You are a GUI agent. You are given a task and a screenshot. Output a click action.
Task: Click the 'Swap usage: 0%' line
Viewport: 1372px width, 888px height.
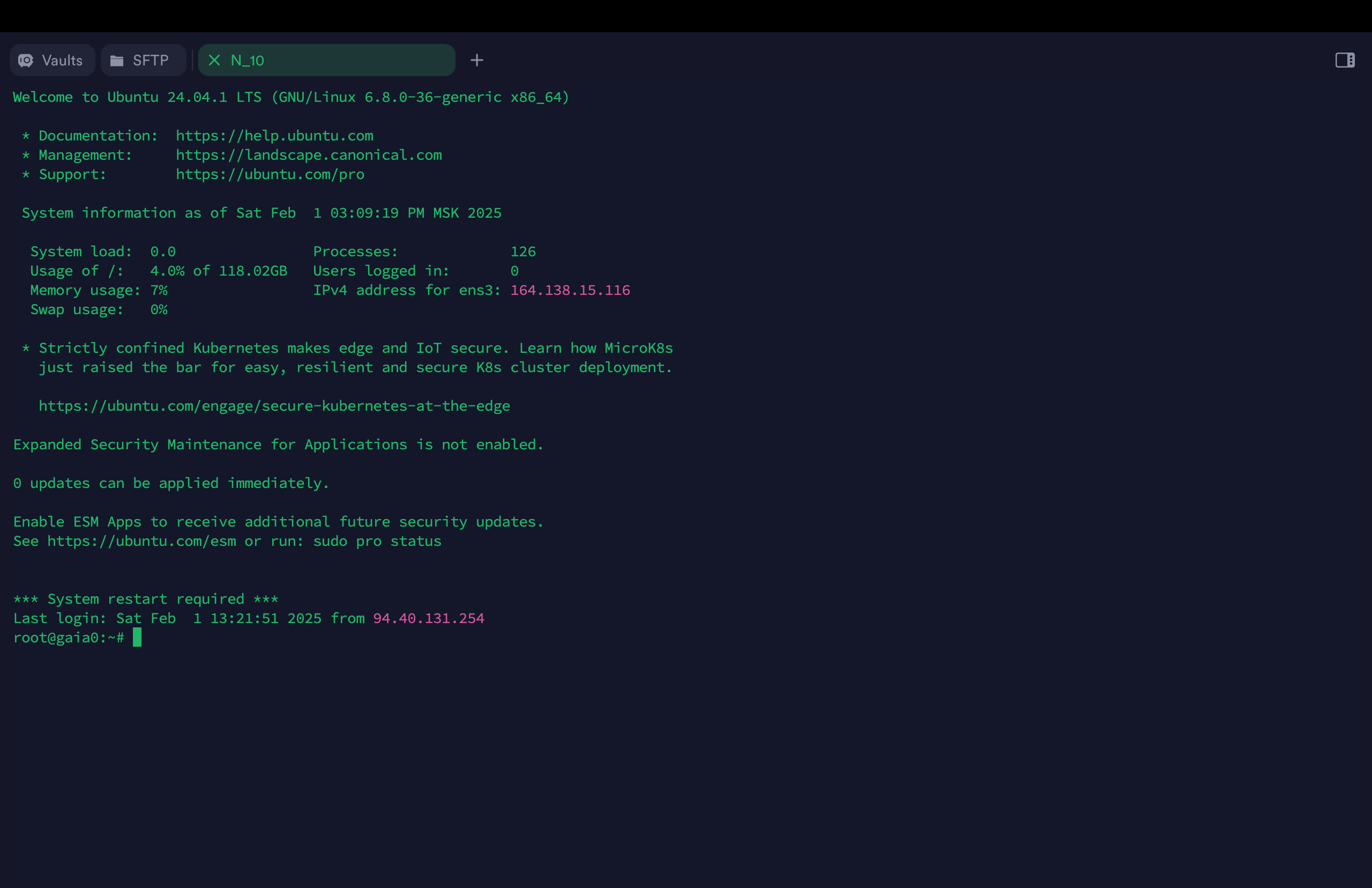[x=99, y=309]
